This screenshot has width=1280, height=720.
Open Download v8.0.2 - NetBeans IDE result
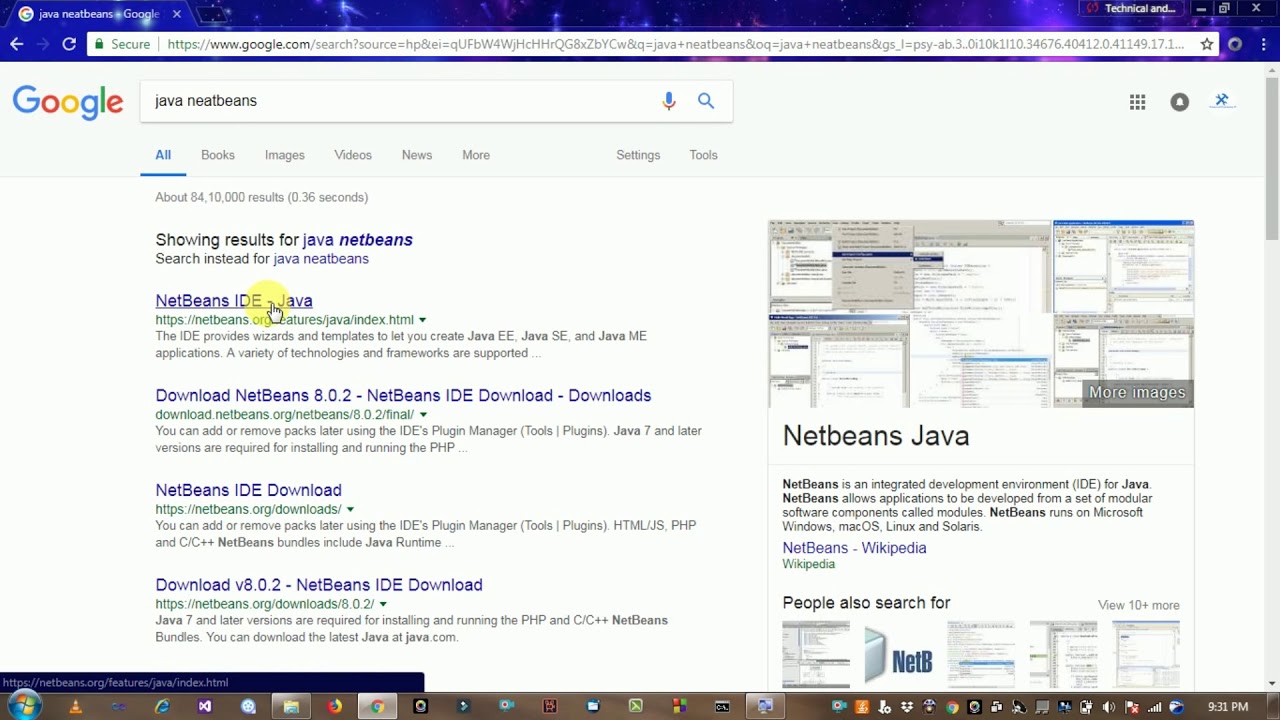(x=319, y=585)
